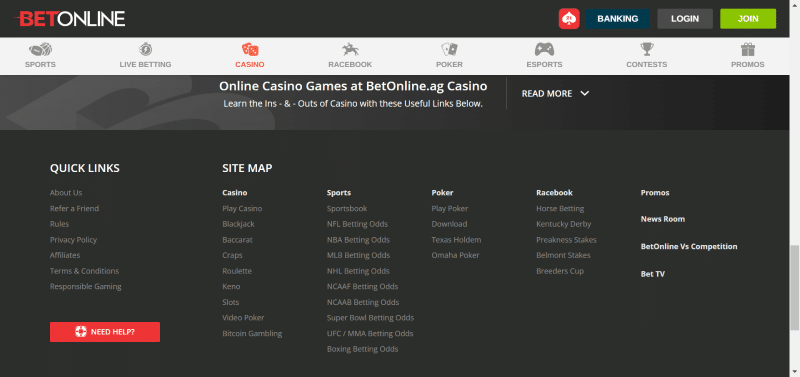Open the NFL Betting Odds link
This screenshot has width=800, height=377.
click(x=357, y=224)
